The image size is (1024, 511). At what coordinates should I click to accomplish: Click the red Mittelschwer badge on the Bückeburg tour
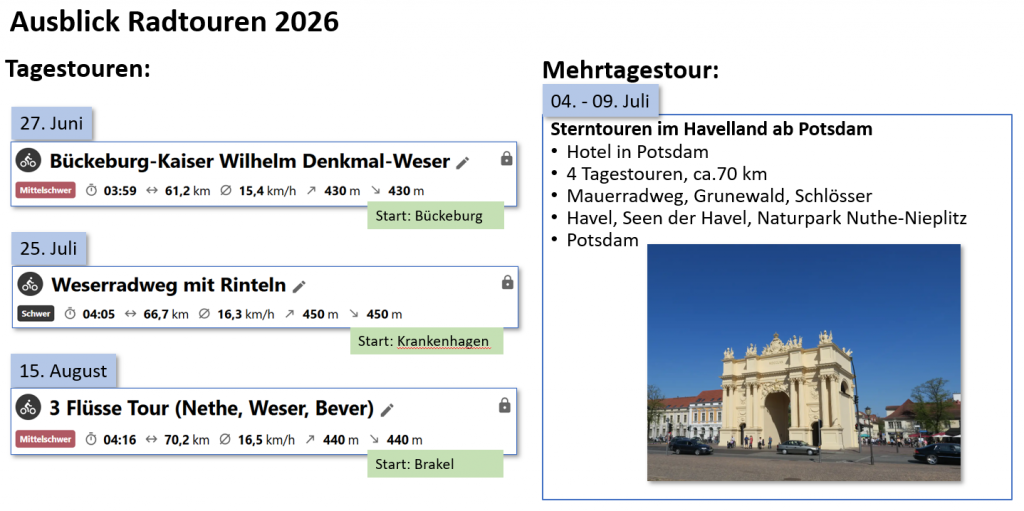click(46, 190)
